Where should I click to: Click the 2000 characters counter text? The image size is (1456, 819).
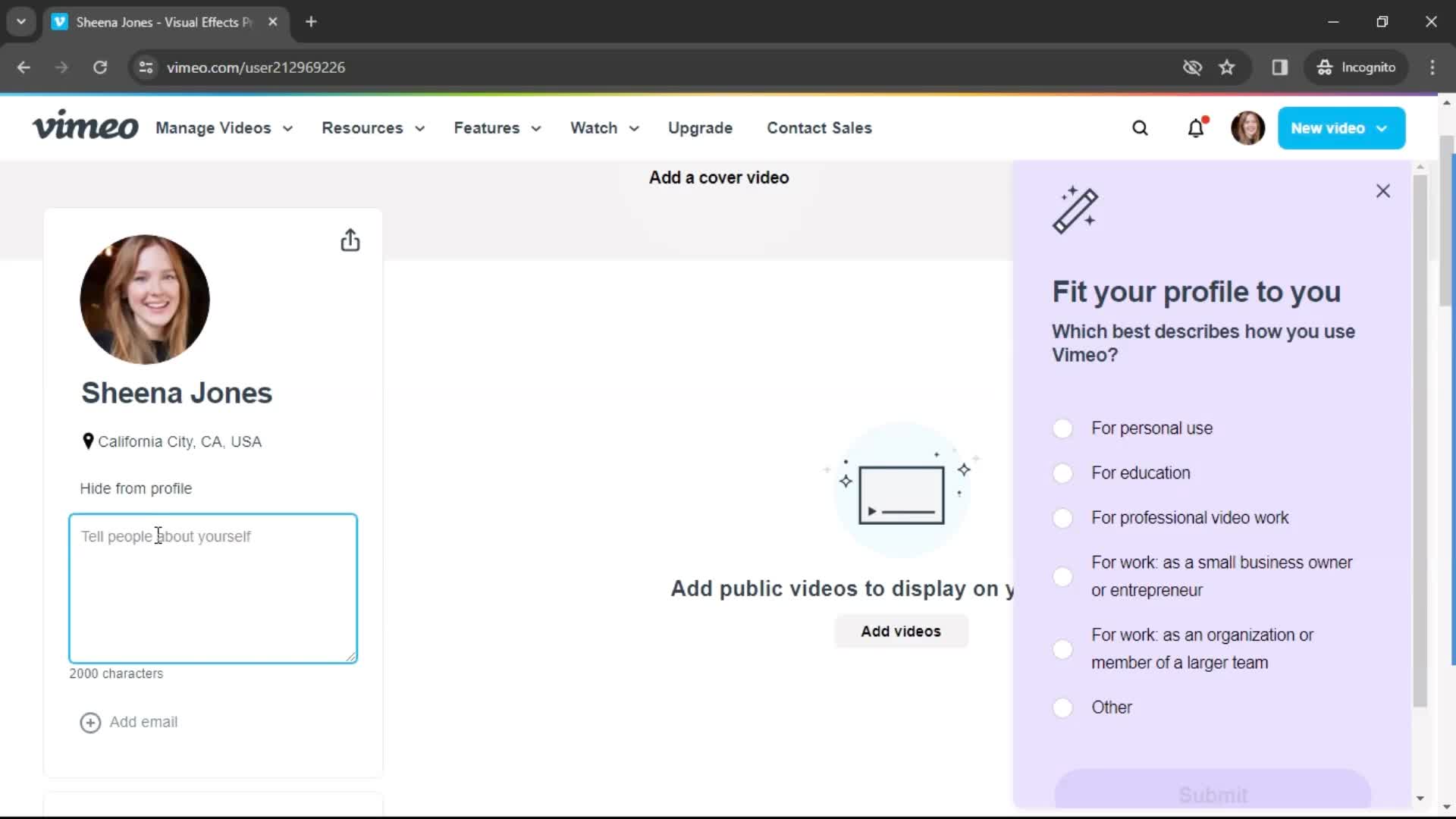click(x=116, y=674)
